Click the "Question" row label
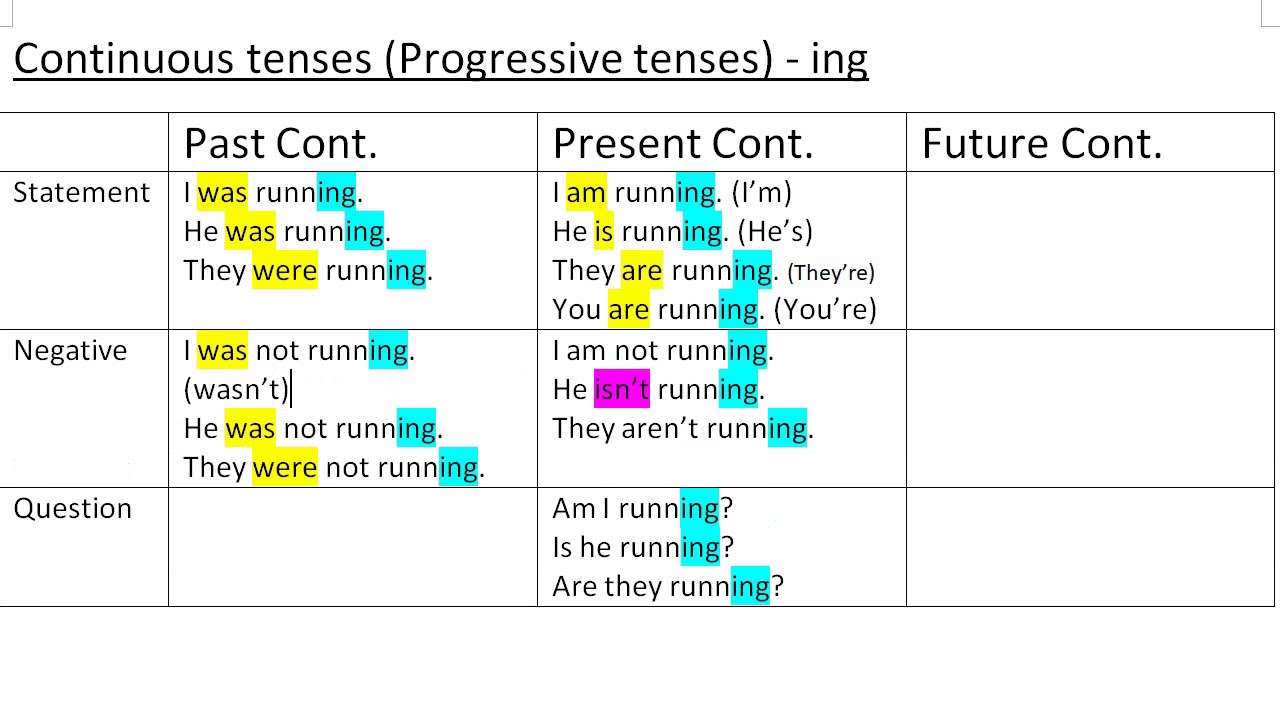The height and width of the screenshot is (720, 1280). pos(72,509)
